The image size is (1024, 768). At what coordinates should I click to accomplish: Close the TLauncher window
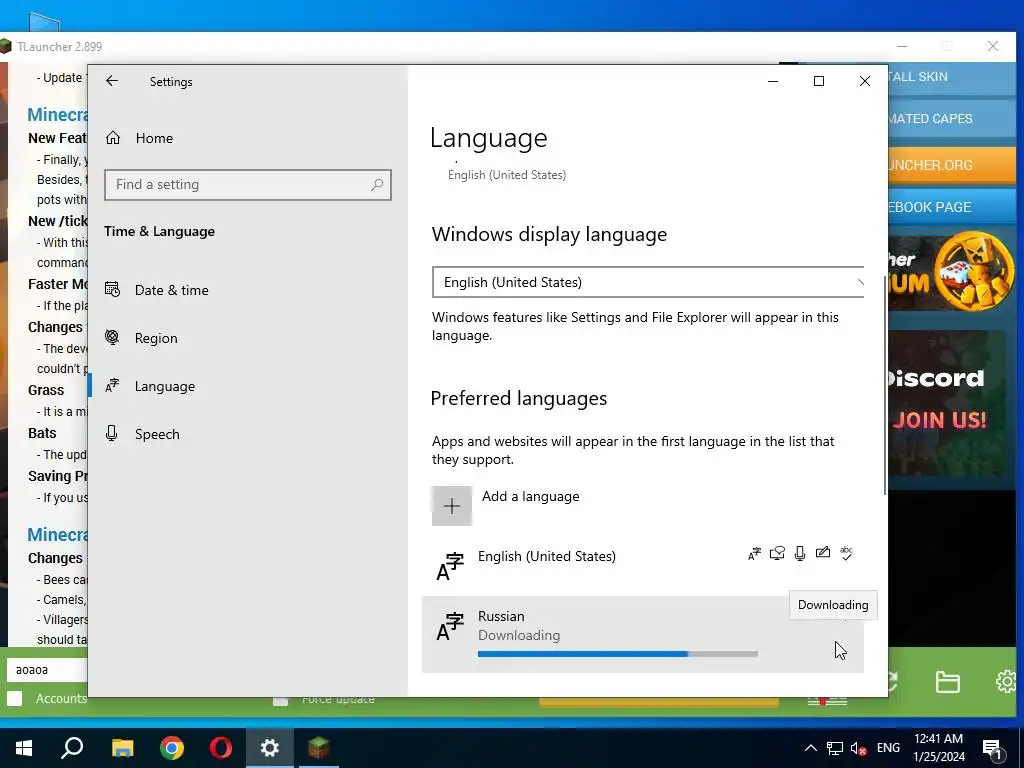pyautogui.click(x=993, y=46)
